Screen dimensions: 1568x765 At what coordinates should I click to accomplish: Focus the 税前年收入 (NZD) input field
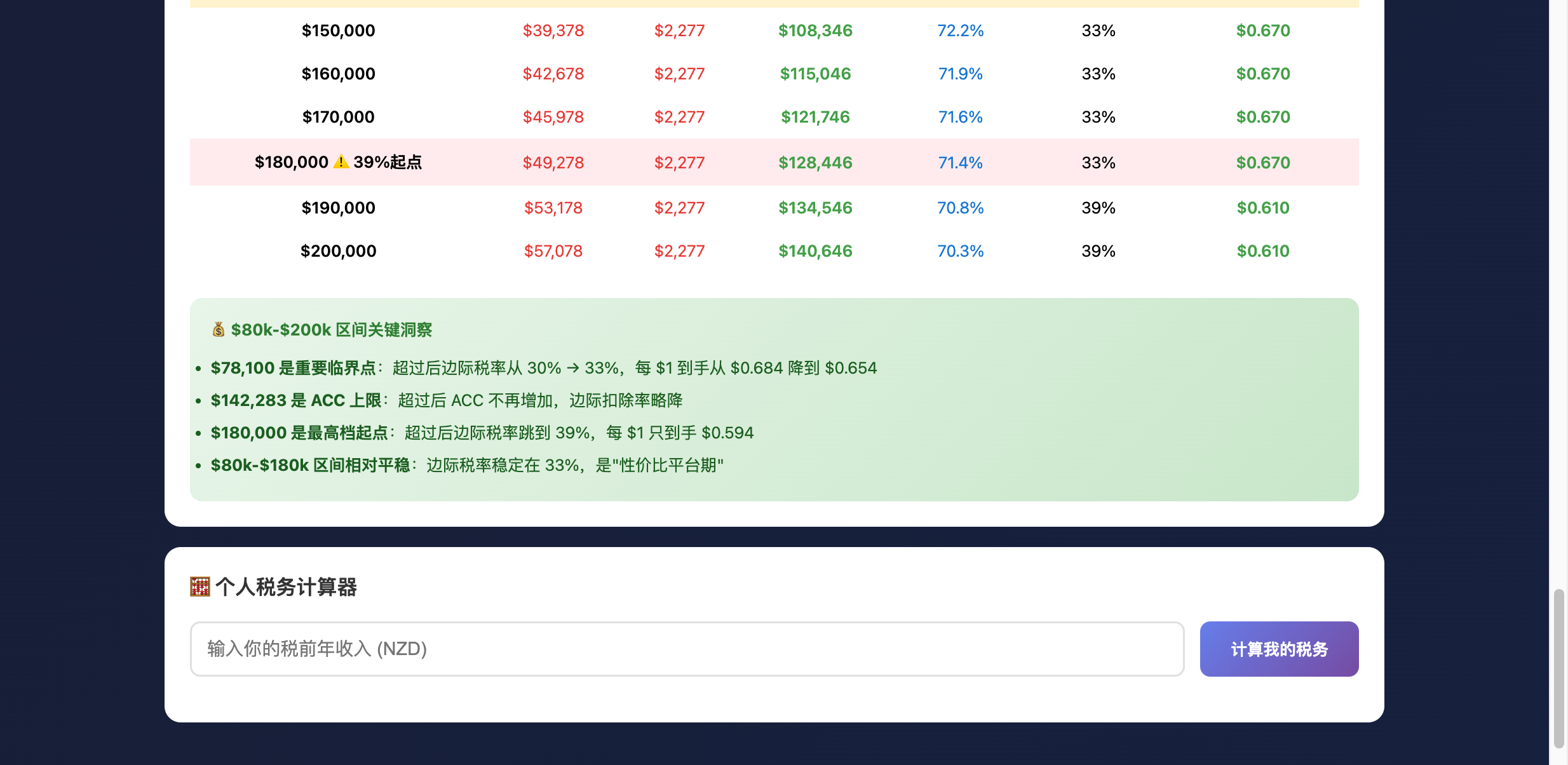[686, 649]
